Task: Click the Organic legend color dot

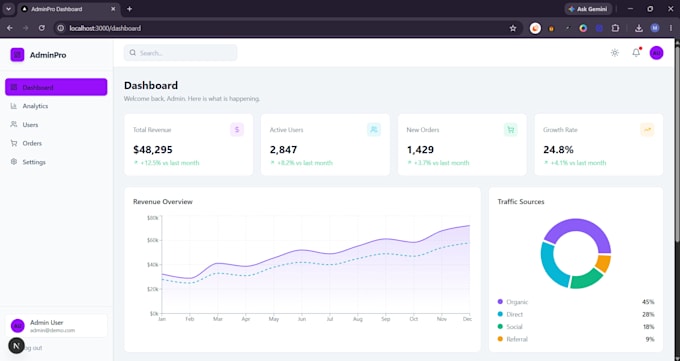Action: 500,302
